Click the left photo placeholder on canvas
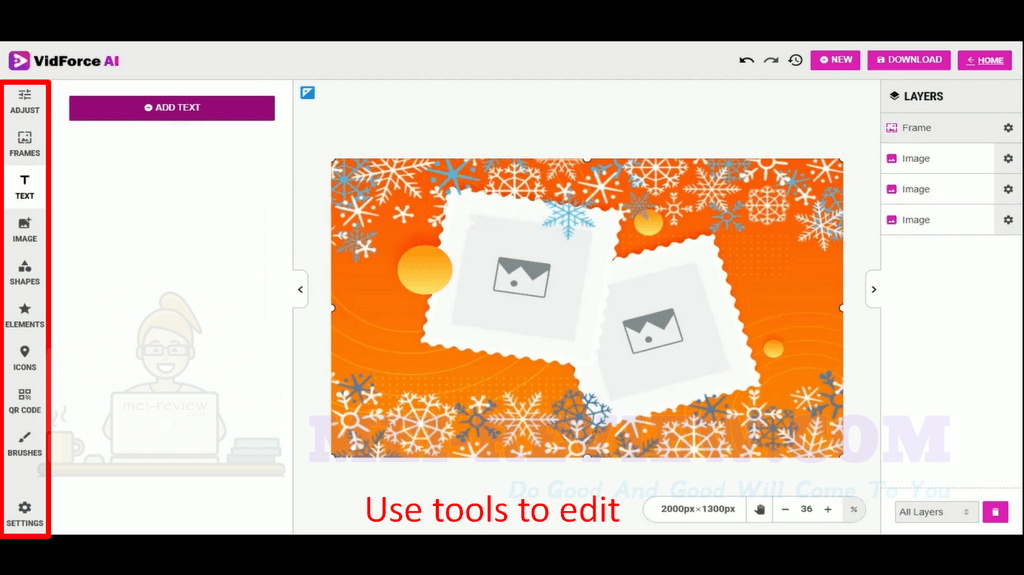Image resolution: width=1024 pixels, height=575 pixels. click(x=522, y=277)
